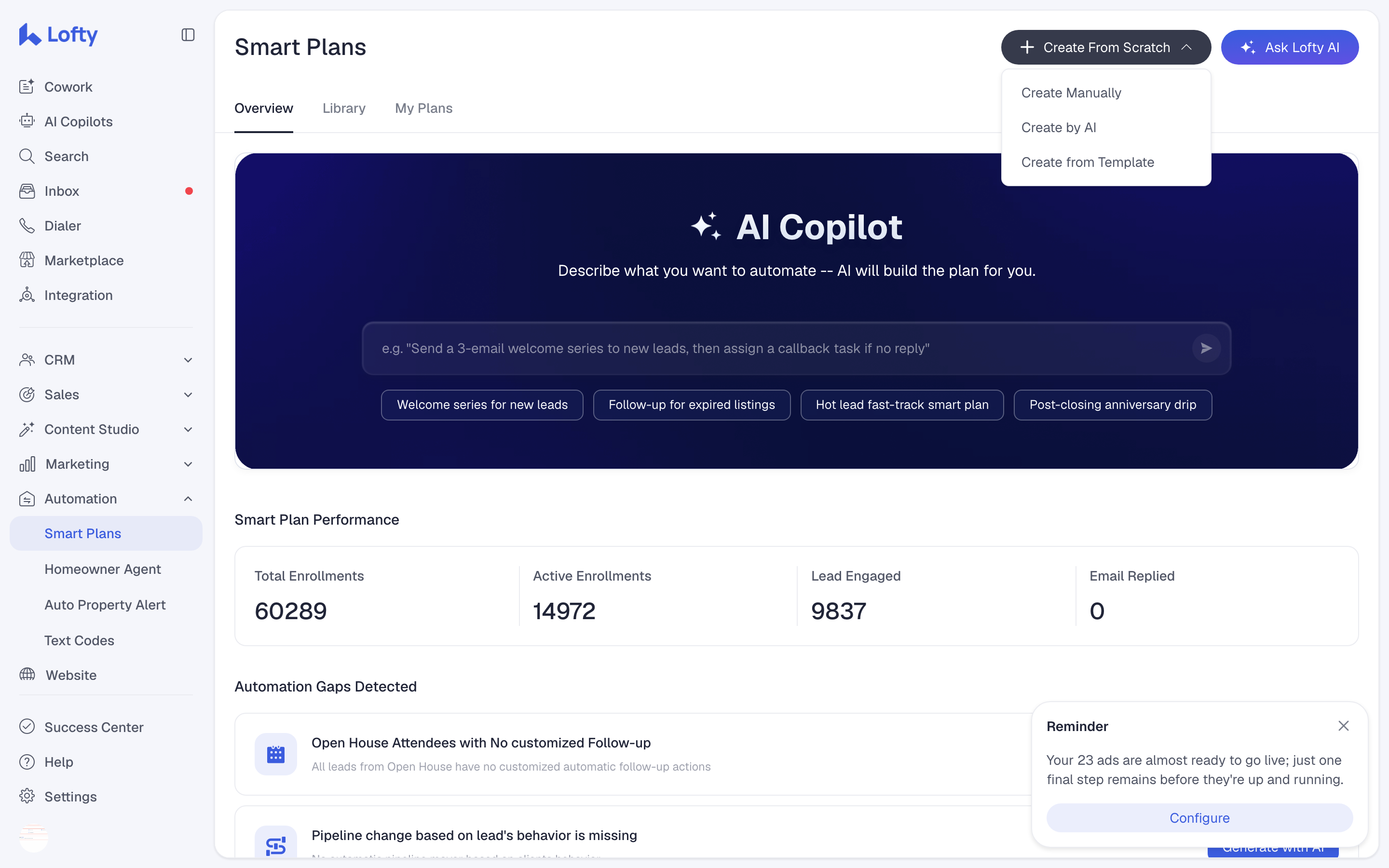The height and width of the screenshot is (868, 1389).
Task: Dismiss the Reminder notification
Action: click(x=1343, y=726)
